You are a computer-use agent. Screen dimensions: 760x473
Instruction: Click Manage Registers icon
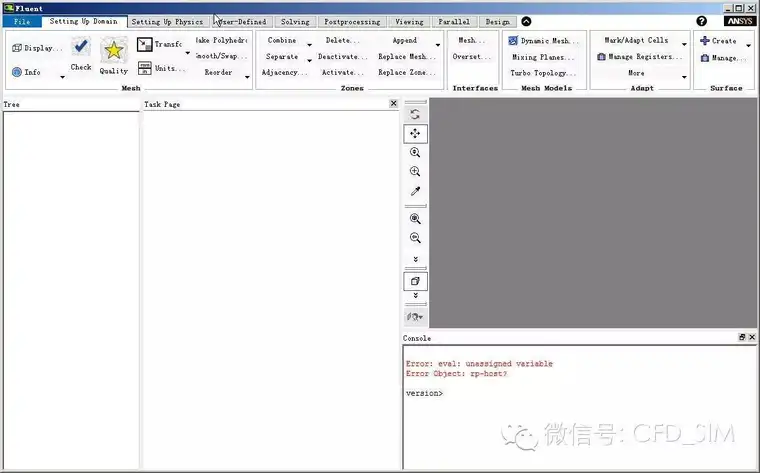click(x=602, y=57)
